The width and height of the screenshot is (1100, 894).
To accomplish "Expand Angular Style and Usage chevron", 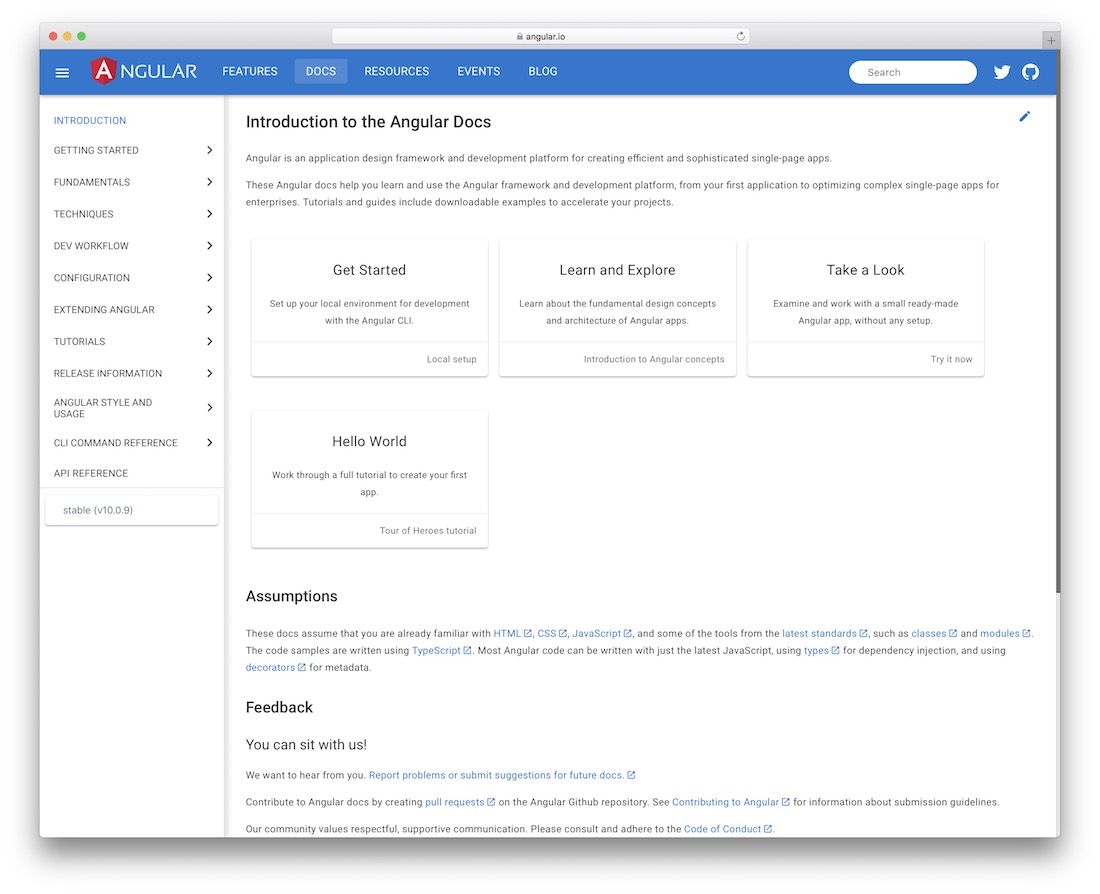I will point(209,408).
